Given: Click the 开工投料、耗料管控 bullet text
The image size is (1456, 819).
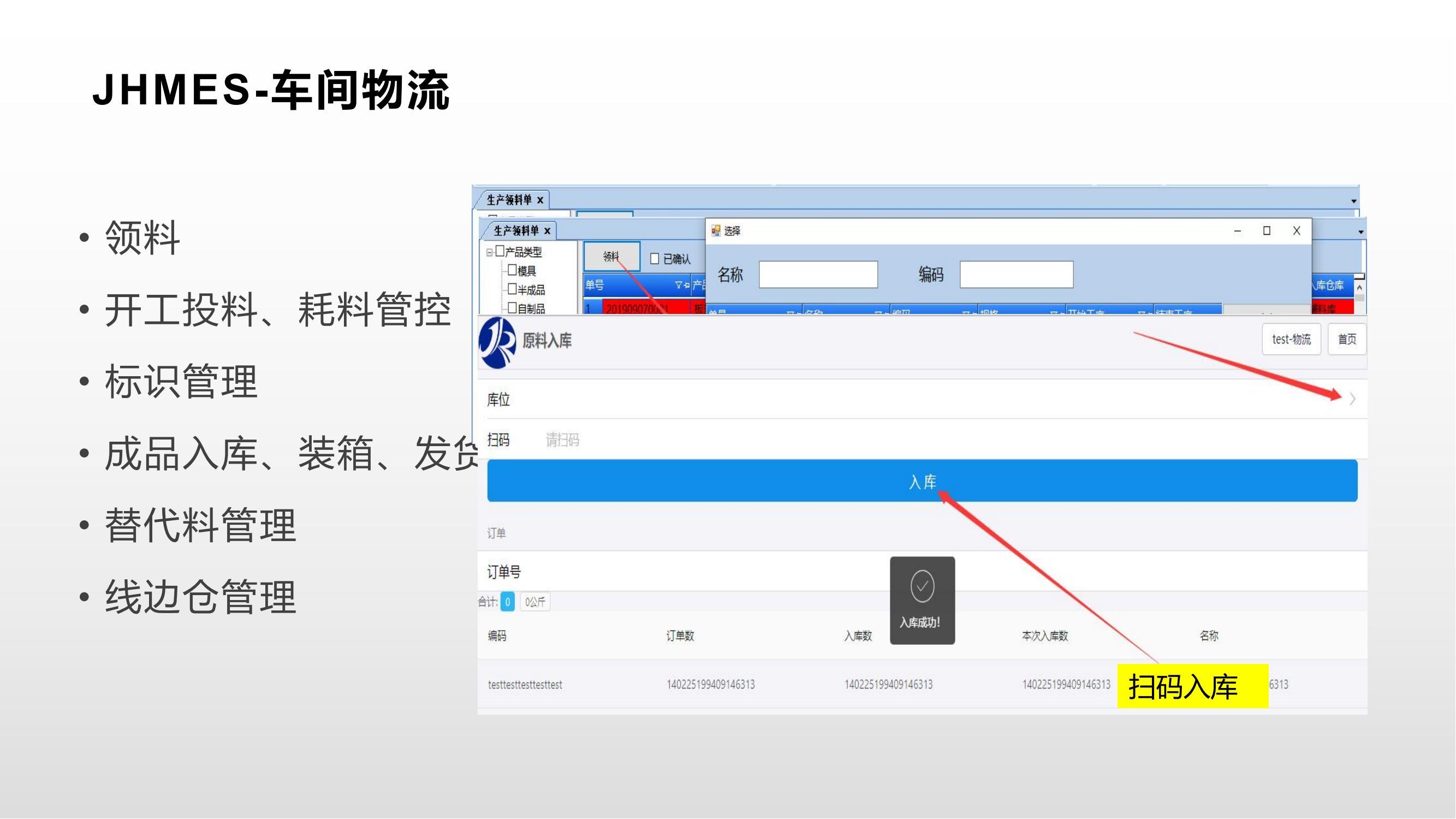Looking at the screenshot, I should click(277, 310).
